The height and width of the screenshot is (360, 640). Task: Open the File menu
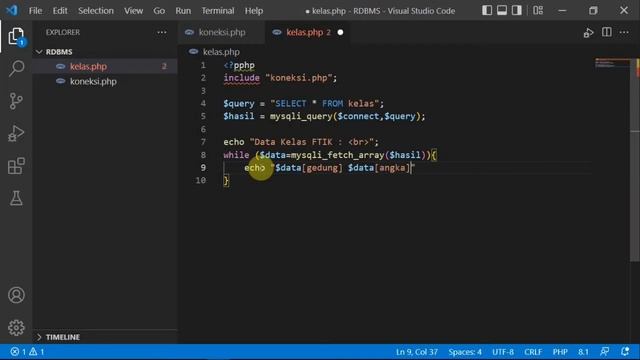(35, 11)
